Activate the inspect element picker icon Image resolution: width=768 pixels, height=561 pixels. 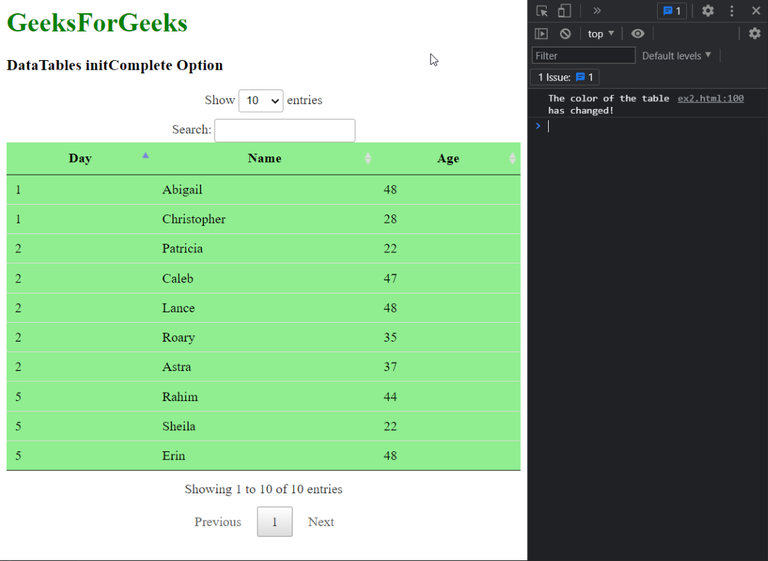coord(542,11)
